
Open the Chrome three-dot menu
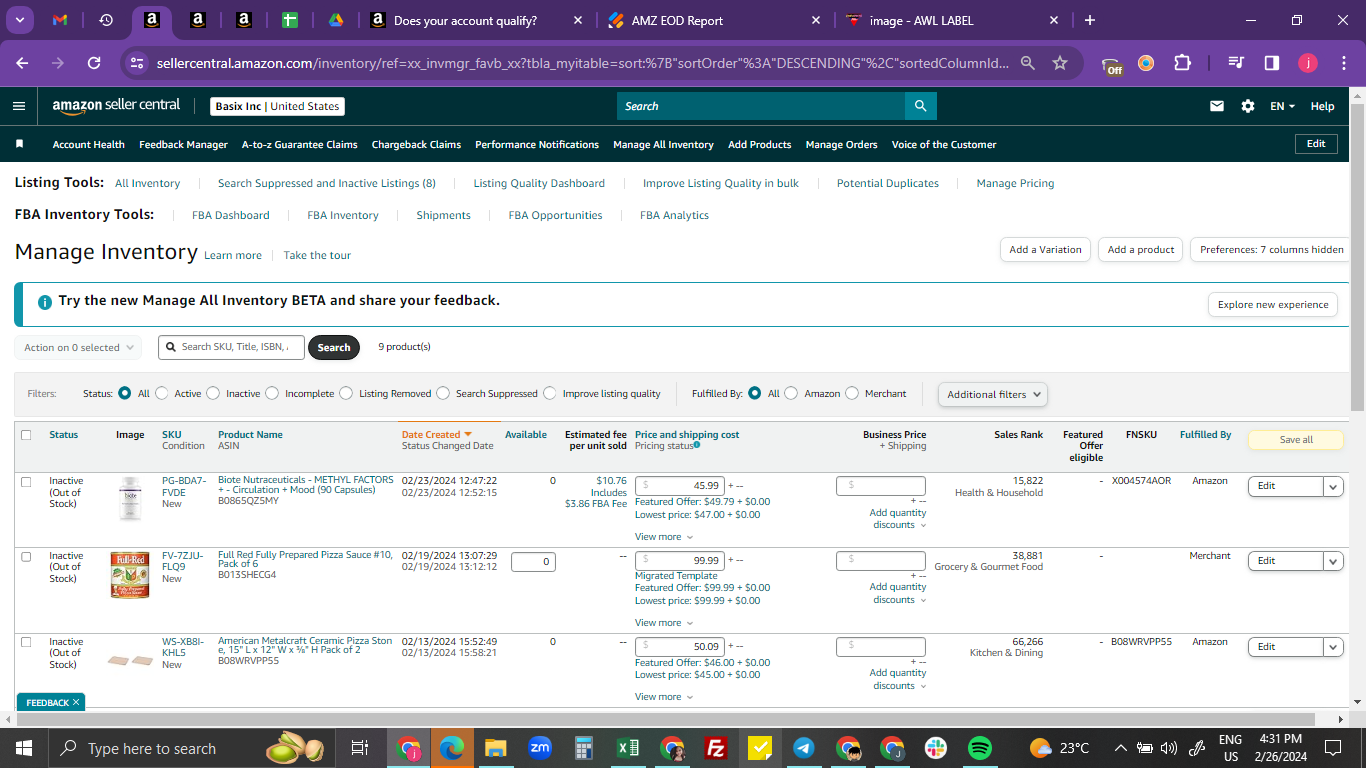(x=1344, y=63)
